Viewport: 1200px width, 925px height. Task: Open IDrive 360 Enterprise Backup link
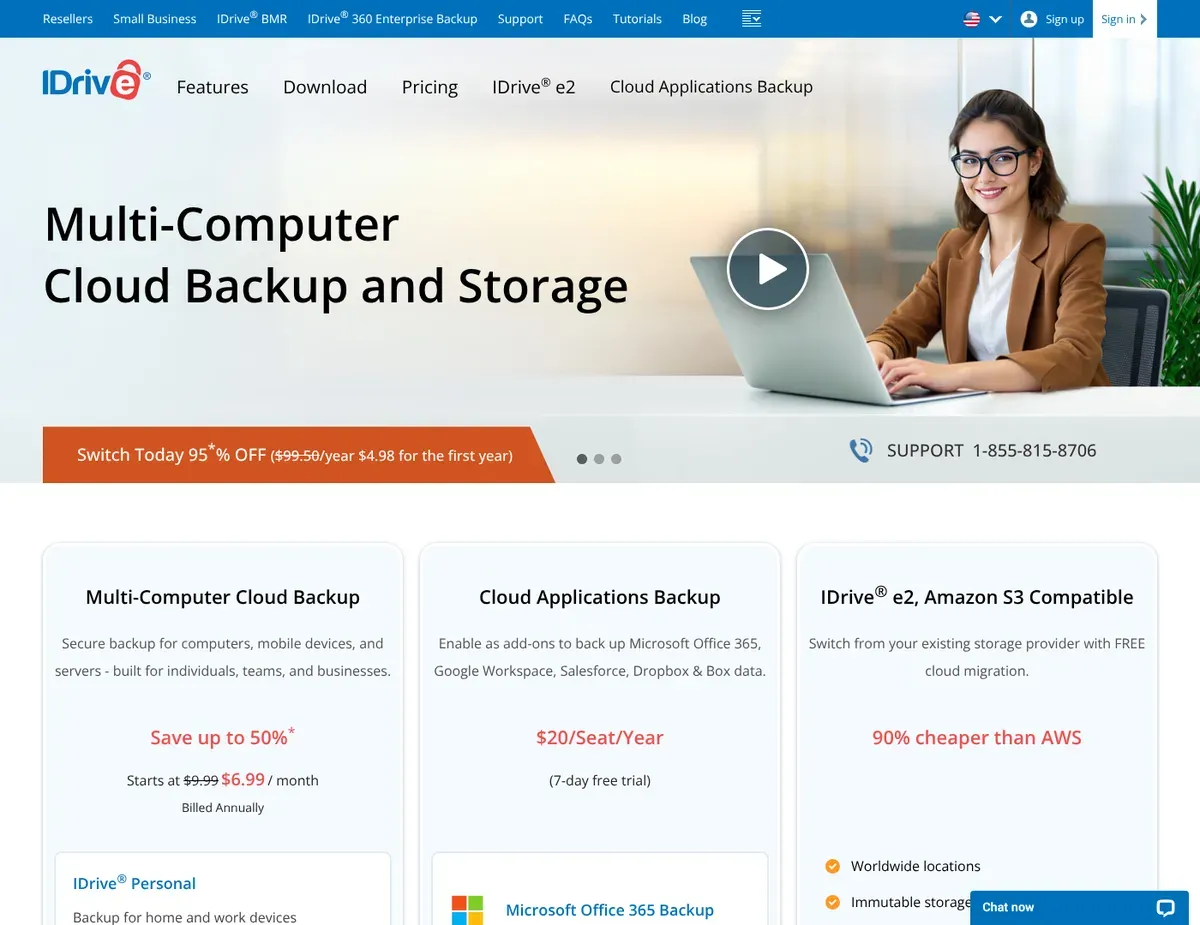[392, 18]
